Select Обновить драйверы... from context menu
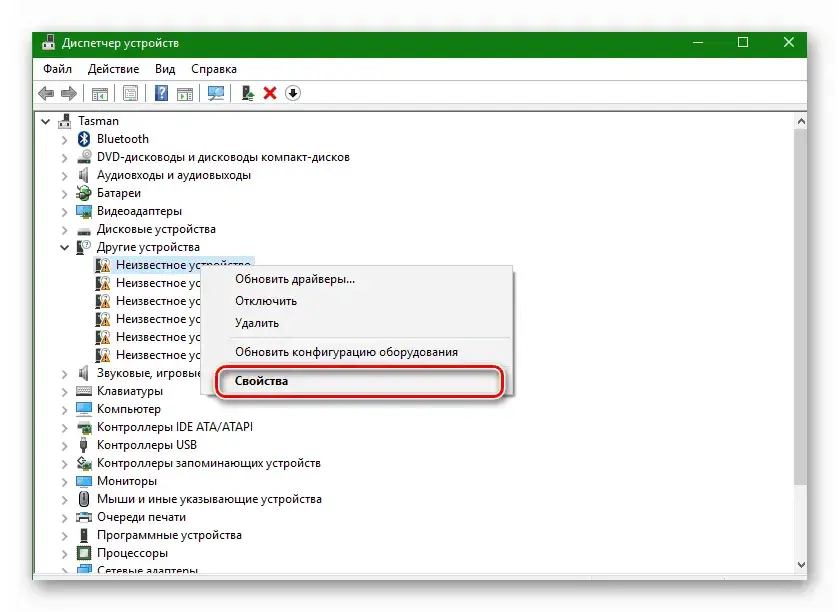Screen dimensions: 839x612 294,279
